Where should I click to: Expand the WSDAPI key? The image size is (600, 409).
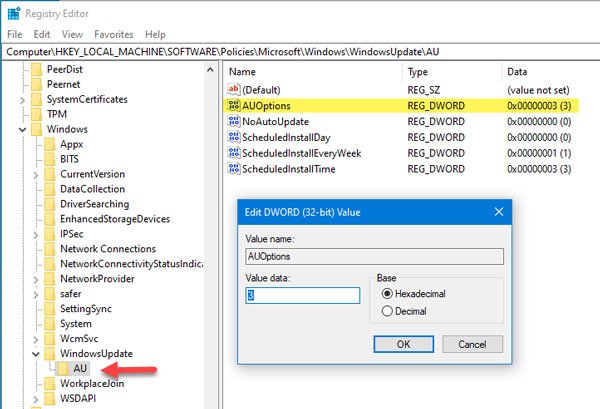click(x=36, y=399)
